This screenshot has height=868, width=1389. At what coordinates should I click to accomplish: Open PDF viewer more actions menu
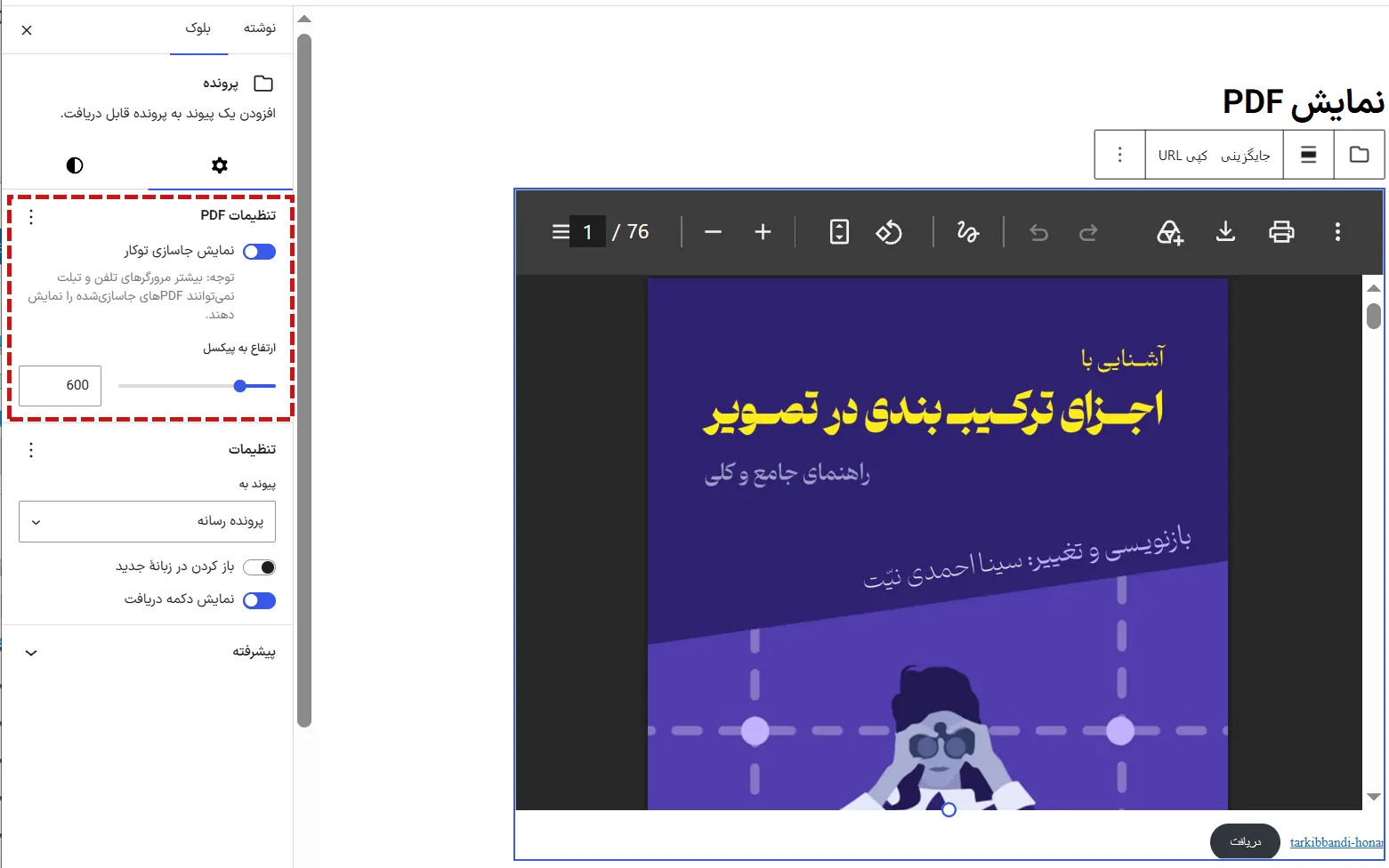point(1337,232)
